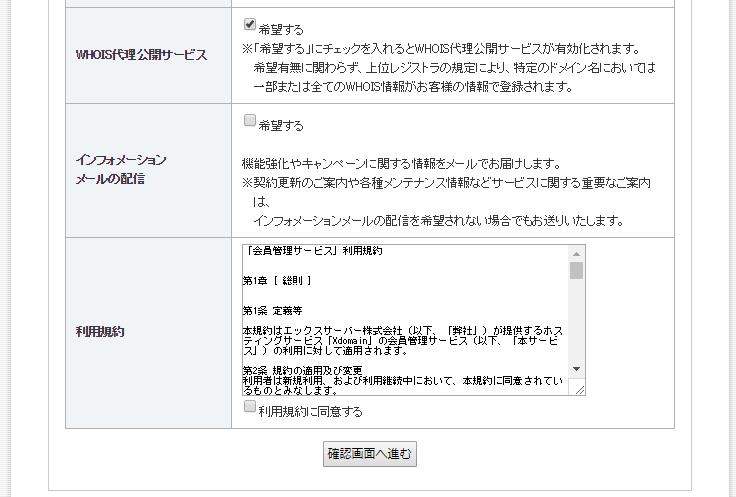Select the 利用規約 row heading
Screen dimensions: 736x497
[x=98, y=331]
